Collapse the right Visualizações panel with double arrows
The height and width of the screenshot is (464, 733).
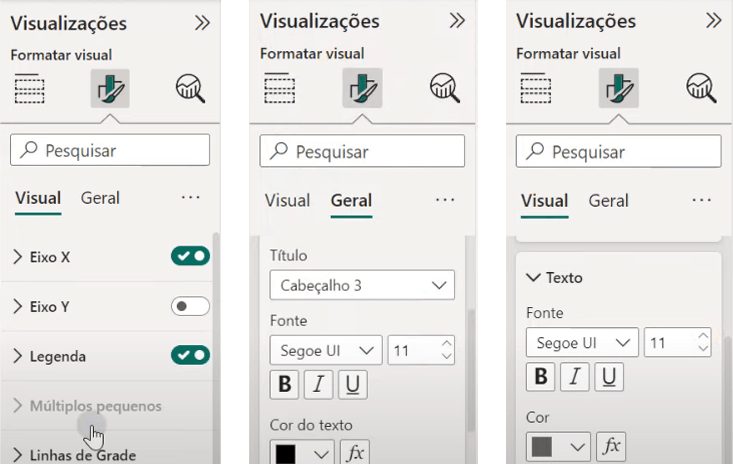tap(713, 20)
